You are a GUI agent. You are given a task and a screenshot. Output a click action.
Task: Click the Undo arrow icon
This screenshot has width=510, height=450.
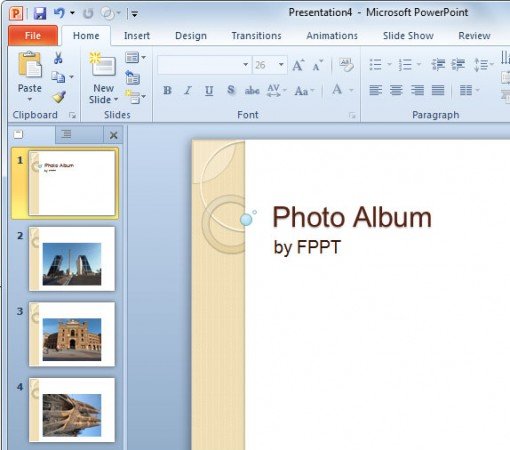[x=59, y=13]
